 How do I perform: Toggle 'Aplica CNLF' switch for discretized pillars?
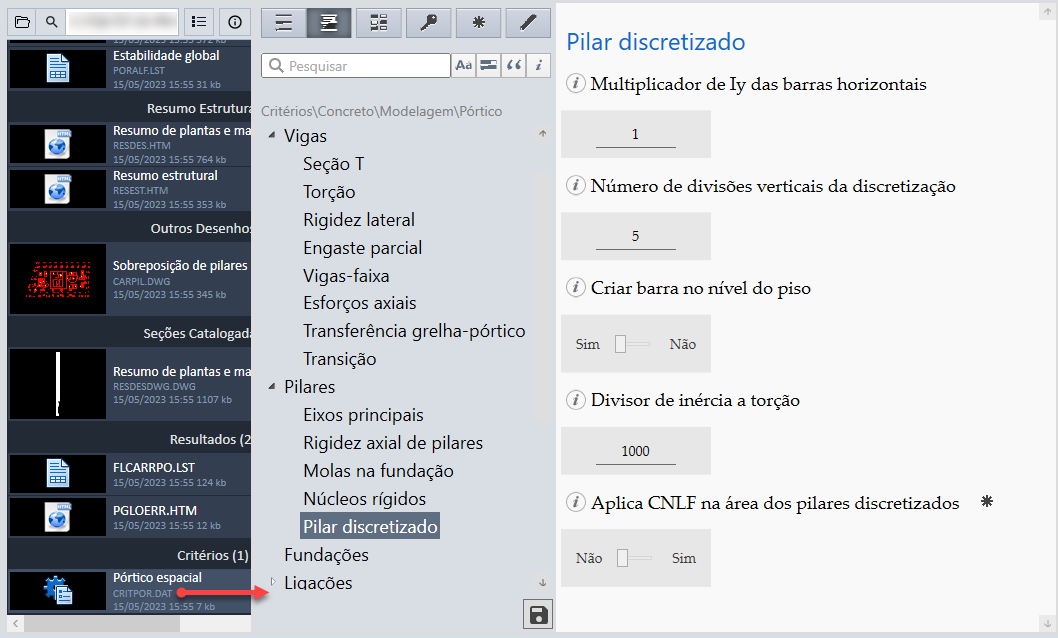tap(633, 558)
